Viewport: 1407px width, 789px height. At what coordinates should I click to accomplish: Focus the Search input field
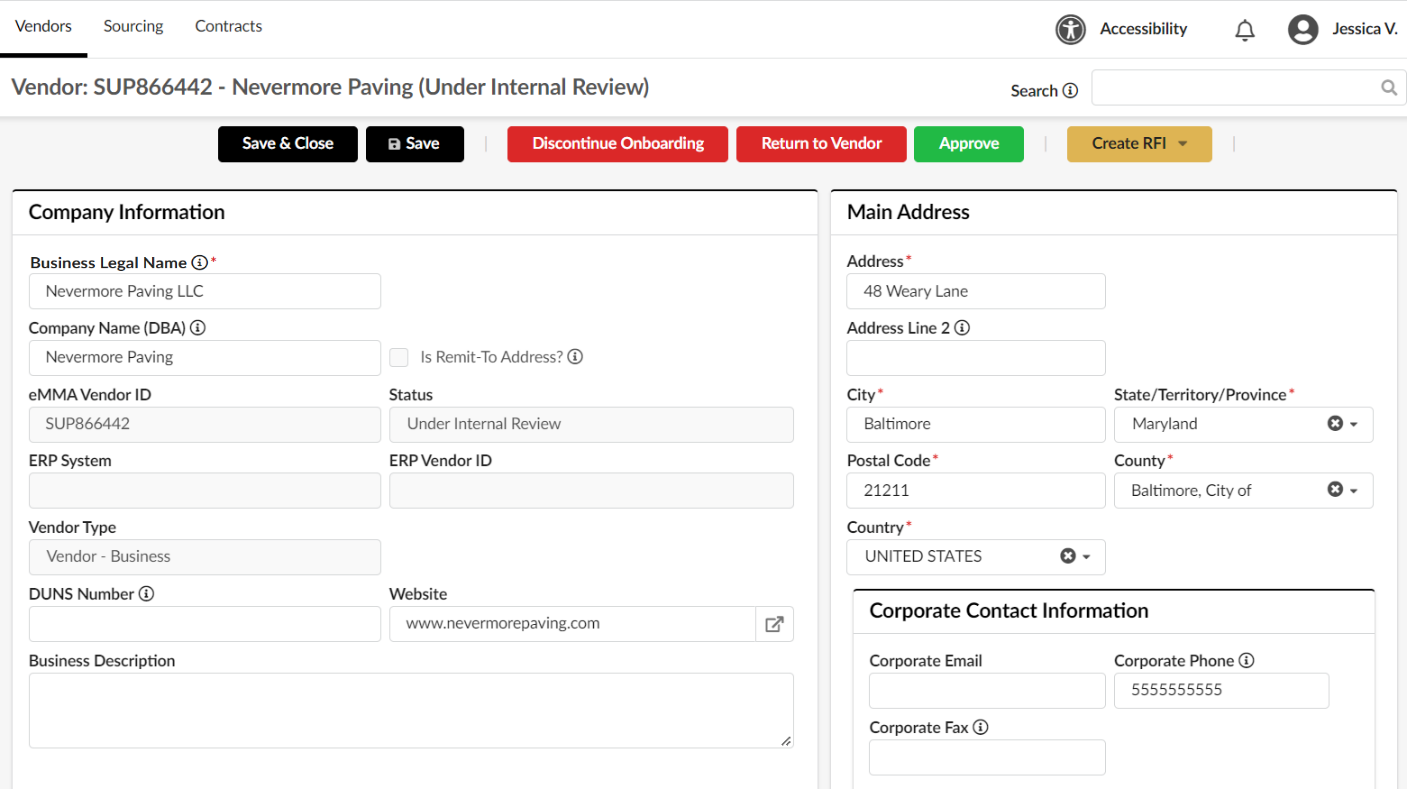(1249, 88)
